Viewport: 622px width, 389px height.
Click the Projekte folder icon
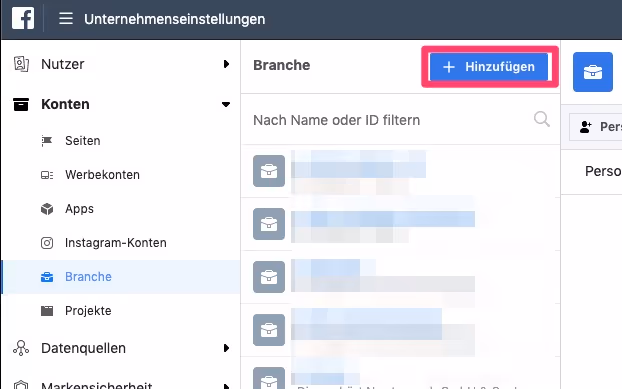(47, 311)
